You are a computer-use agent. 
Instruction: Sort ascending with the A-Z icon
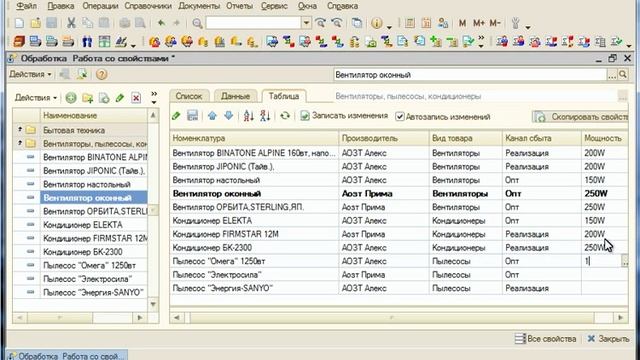pos(249,116)
